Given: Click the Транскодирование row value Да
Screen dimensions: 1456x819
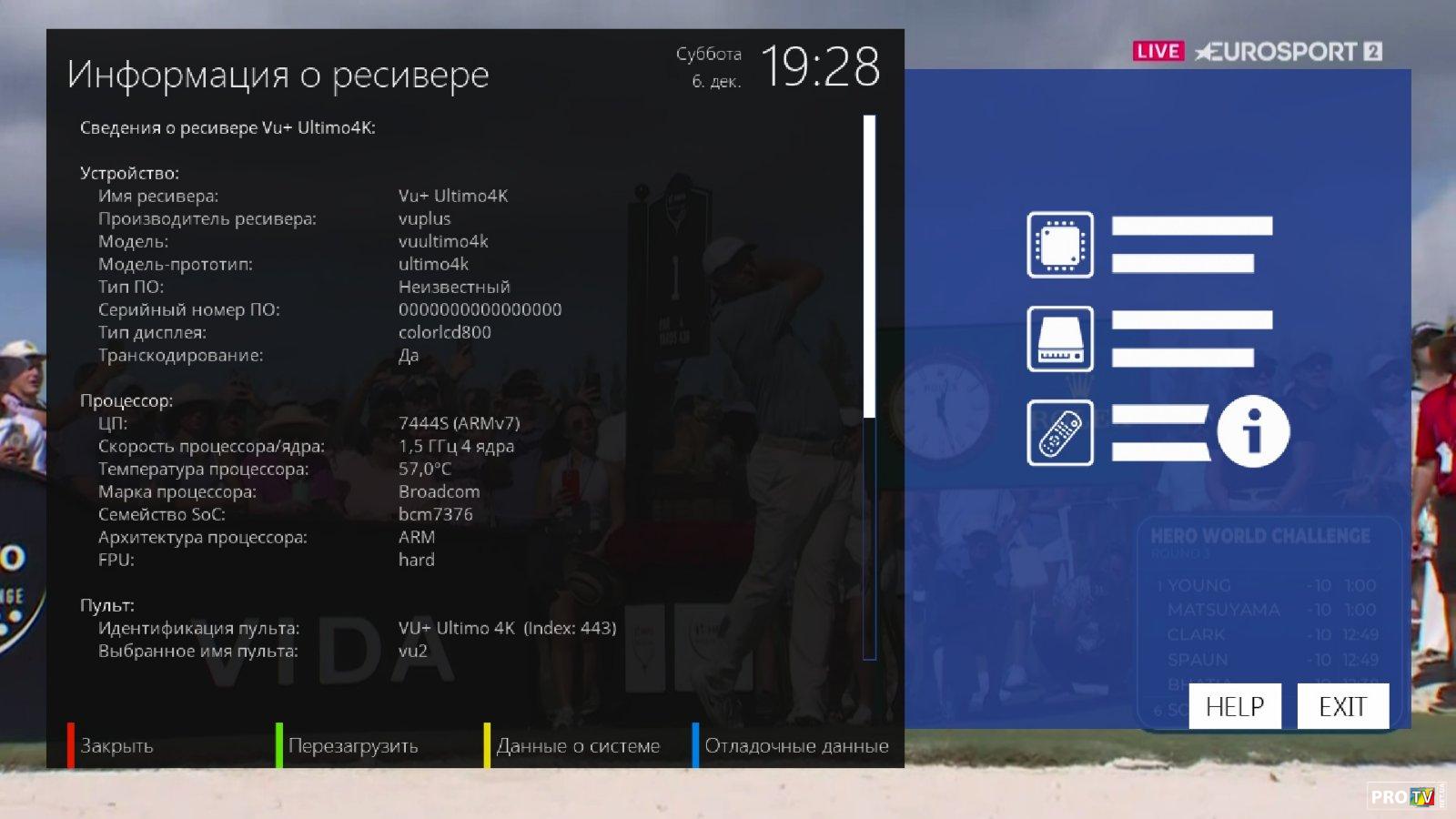Looking at the screenshot, I should pos(409,355).
